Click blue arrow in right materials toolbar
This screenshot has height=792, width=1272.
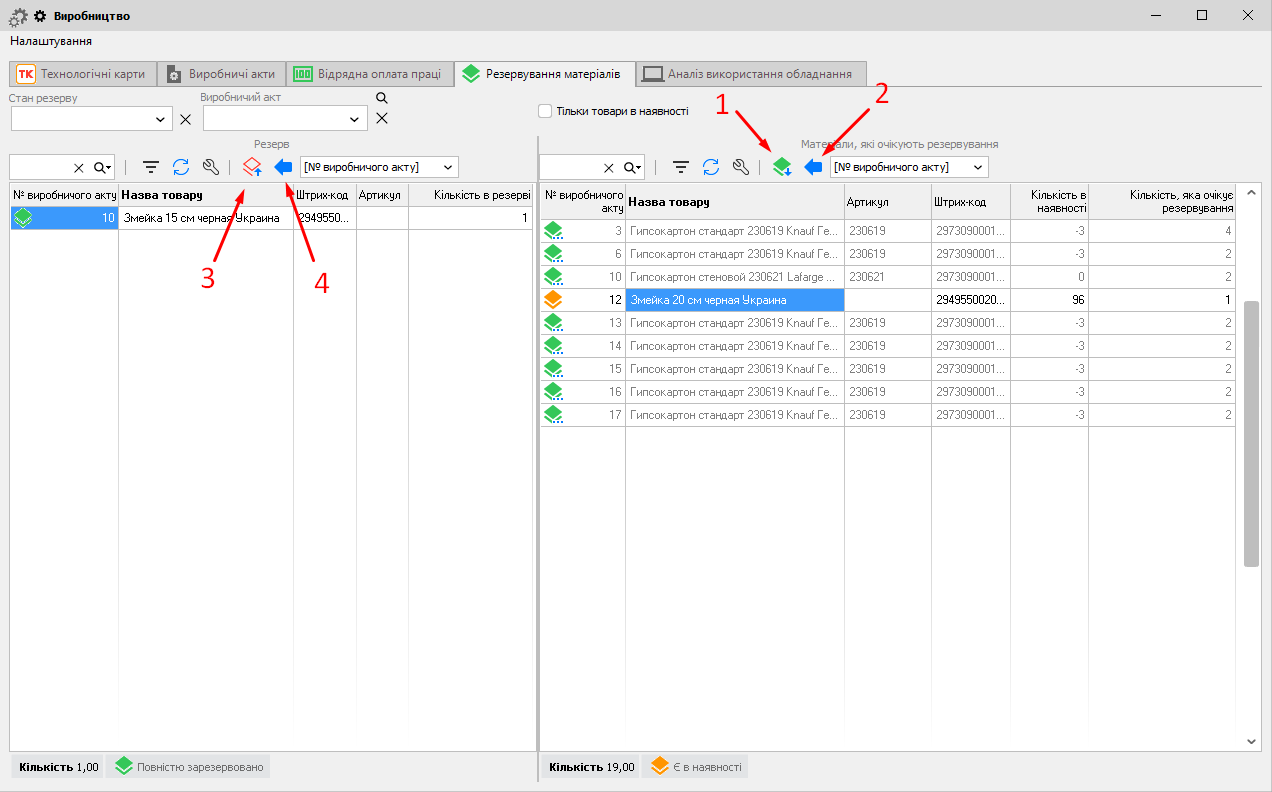point(813,167)
